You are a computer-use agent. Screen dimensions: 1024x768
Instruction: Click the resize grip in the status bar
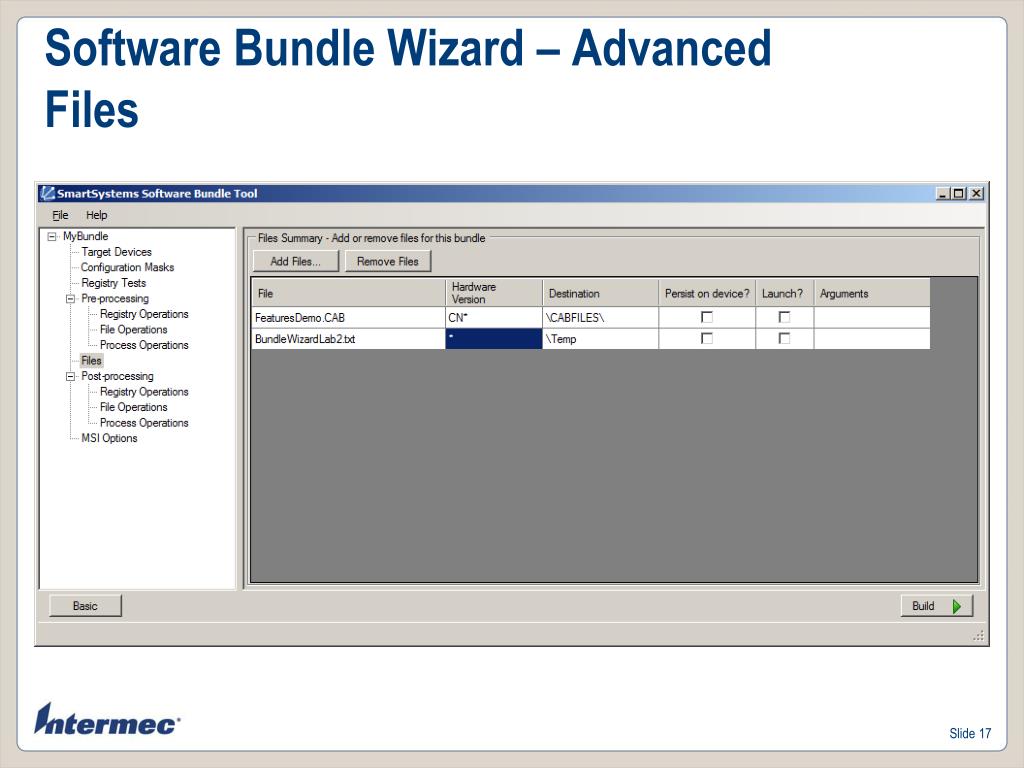click(978, 635)
